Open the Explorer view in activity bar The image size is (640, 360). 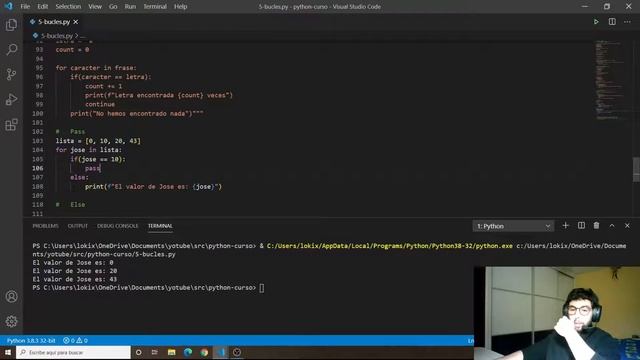point(11,25)
